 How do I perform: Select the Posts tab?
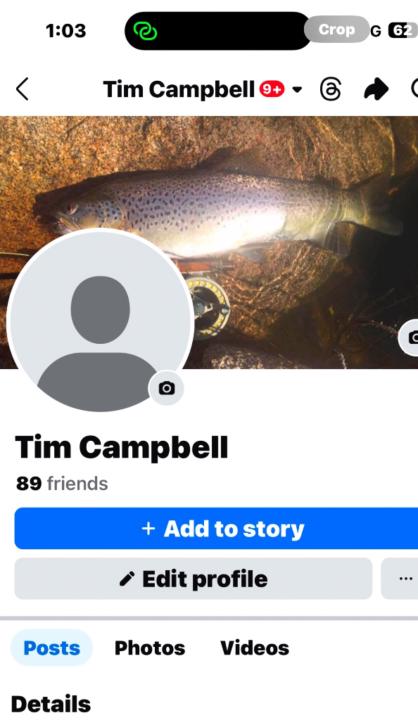pos(51,648)
